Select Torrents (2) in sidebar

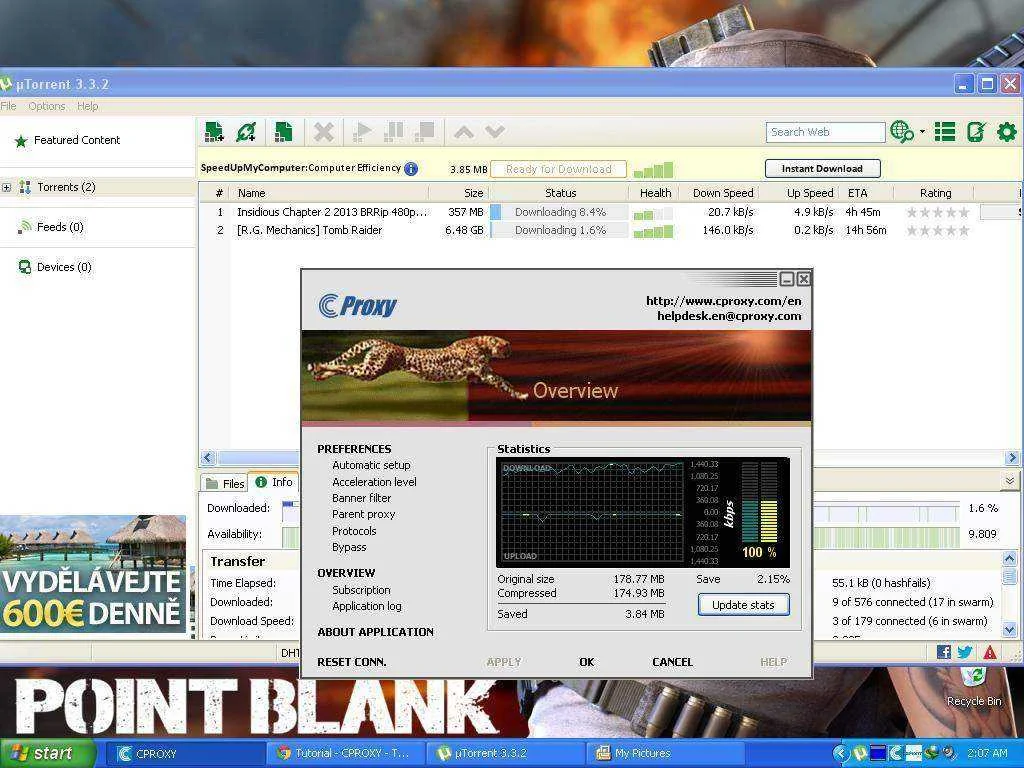66,187
